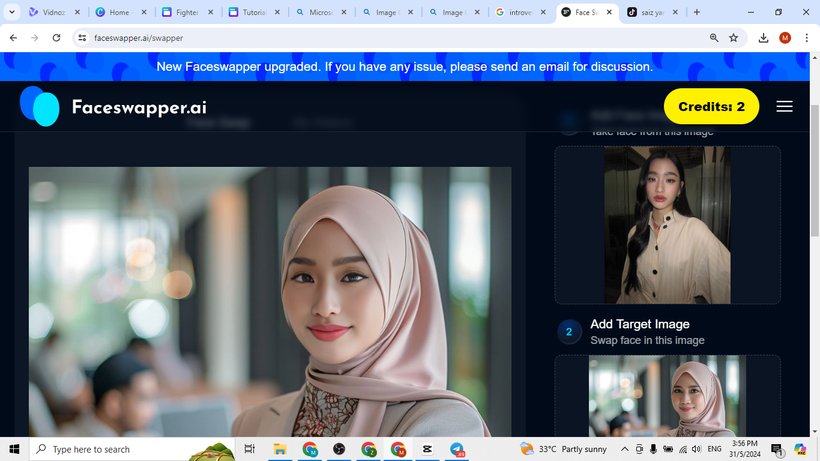The image size is (820, 461).
Task: Click the Faceswapper.ai logo
Action: click(40, 107)
